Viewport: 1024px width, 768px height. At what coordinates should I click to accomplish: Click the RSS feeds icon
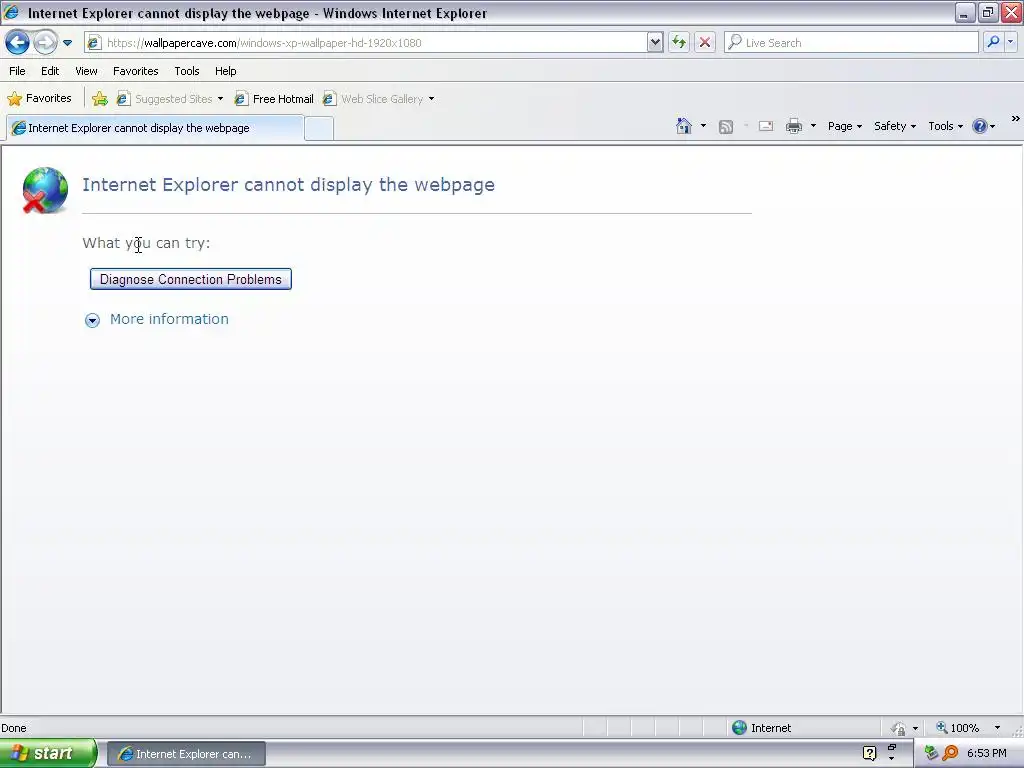(x=726, y=127)
